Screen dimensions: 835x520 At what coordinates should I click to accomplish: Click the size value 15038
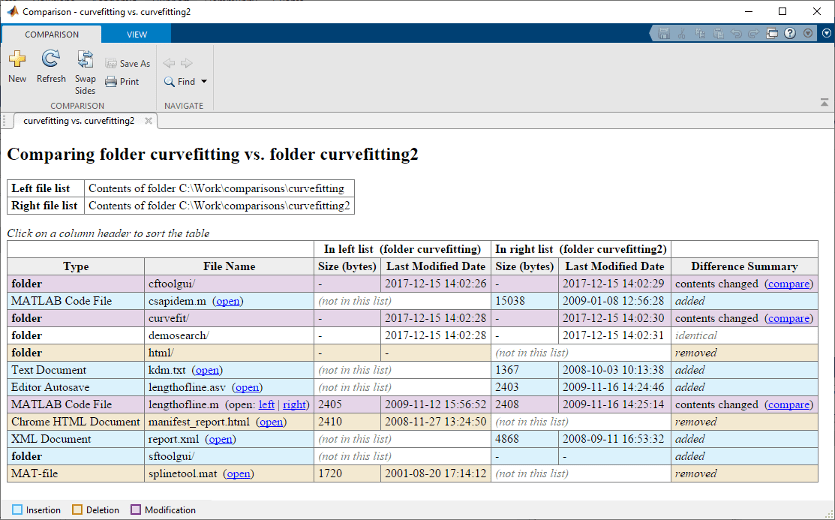click(510, 301)
